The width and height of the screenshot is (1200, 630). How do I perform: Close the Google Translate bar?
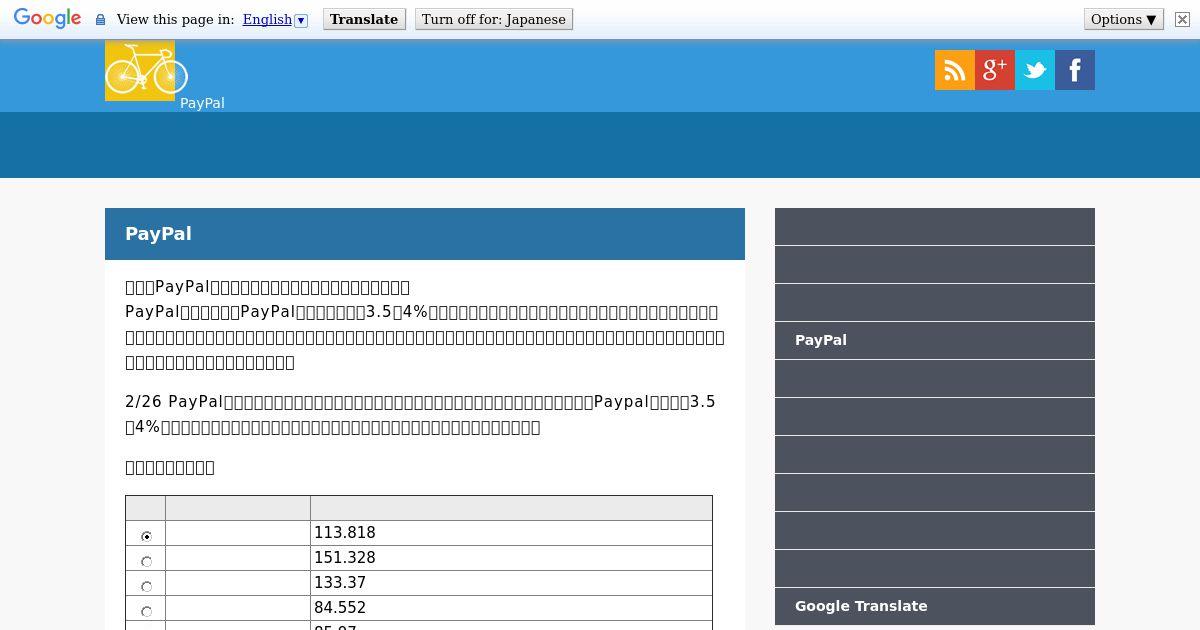tap(1182, 19)
